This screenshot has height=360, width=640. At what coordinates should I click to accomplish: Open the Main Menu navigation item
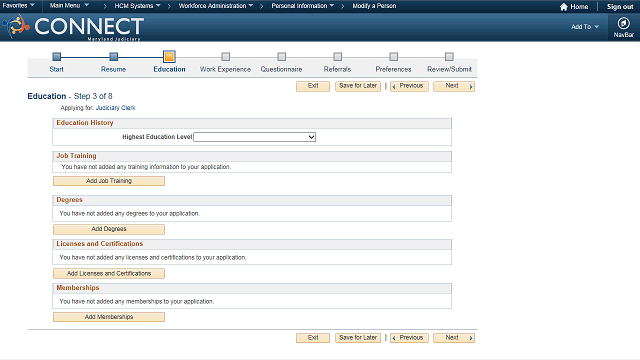(x=69, y=6)
